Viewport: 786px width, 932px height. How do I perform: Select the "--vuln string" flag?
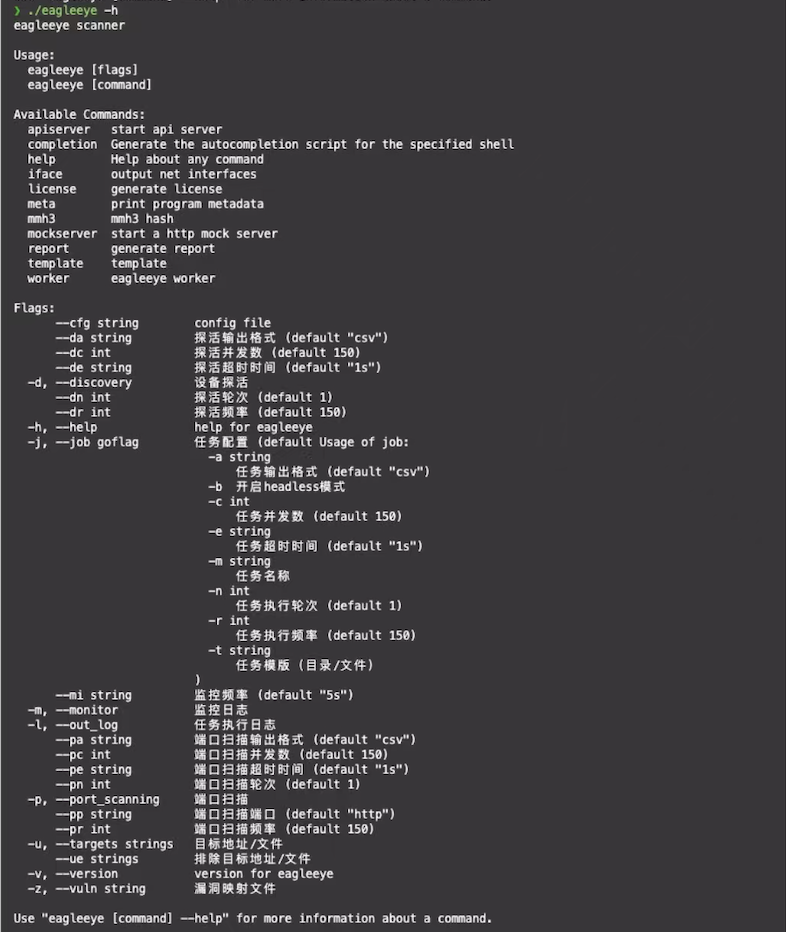[x=100, y=888]
